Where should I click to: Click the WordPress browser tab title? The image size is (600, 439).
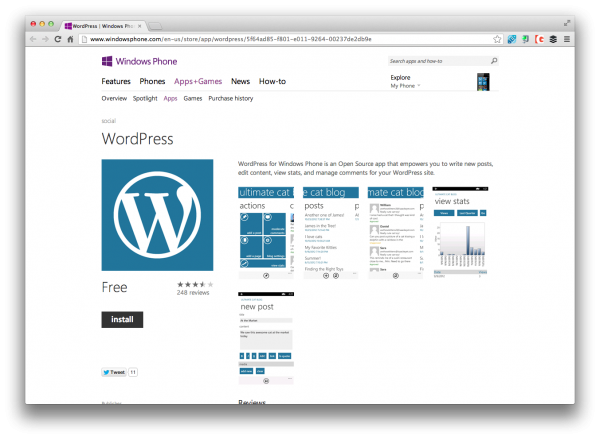(x=103, y=26)
